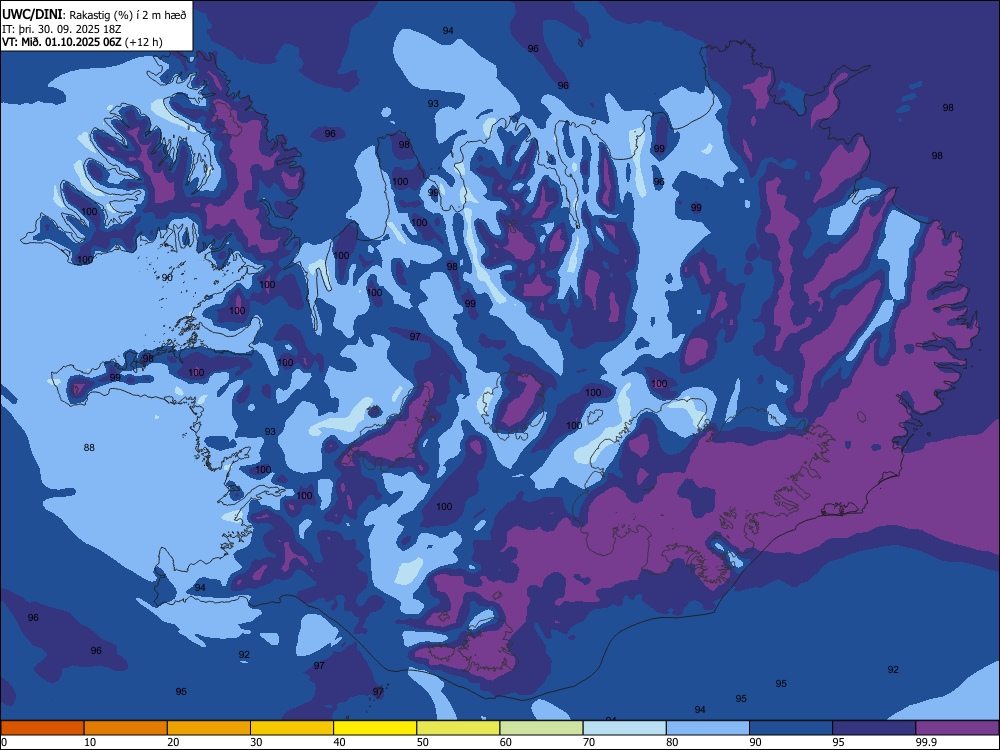
Task: Click the '88' humidity value on the map
Action: [89, 448]
